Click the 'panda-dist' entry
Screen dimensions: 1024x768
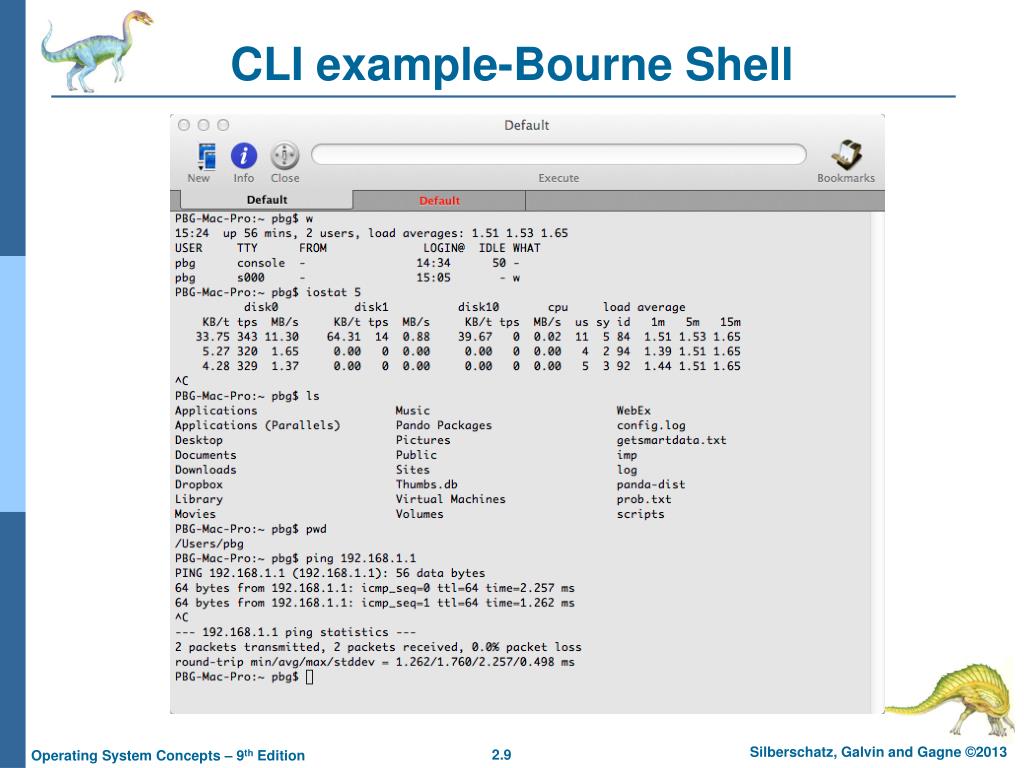[x=651, y=485]
